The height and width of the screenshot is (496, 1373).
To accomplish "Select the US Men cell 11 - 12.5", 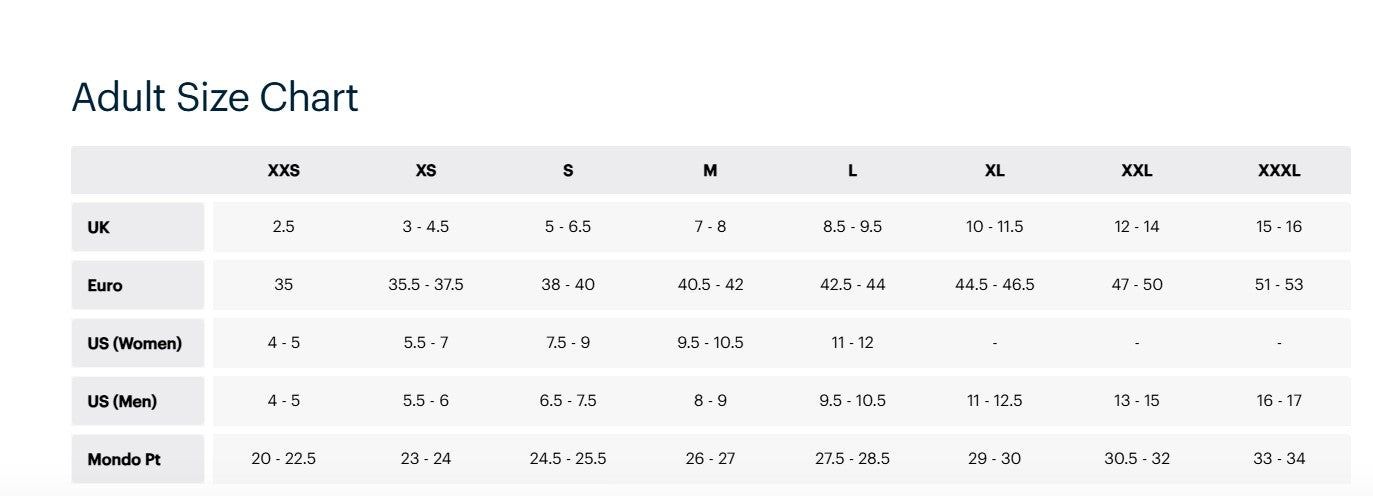I will [995, 401].
